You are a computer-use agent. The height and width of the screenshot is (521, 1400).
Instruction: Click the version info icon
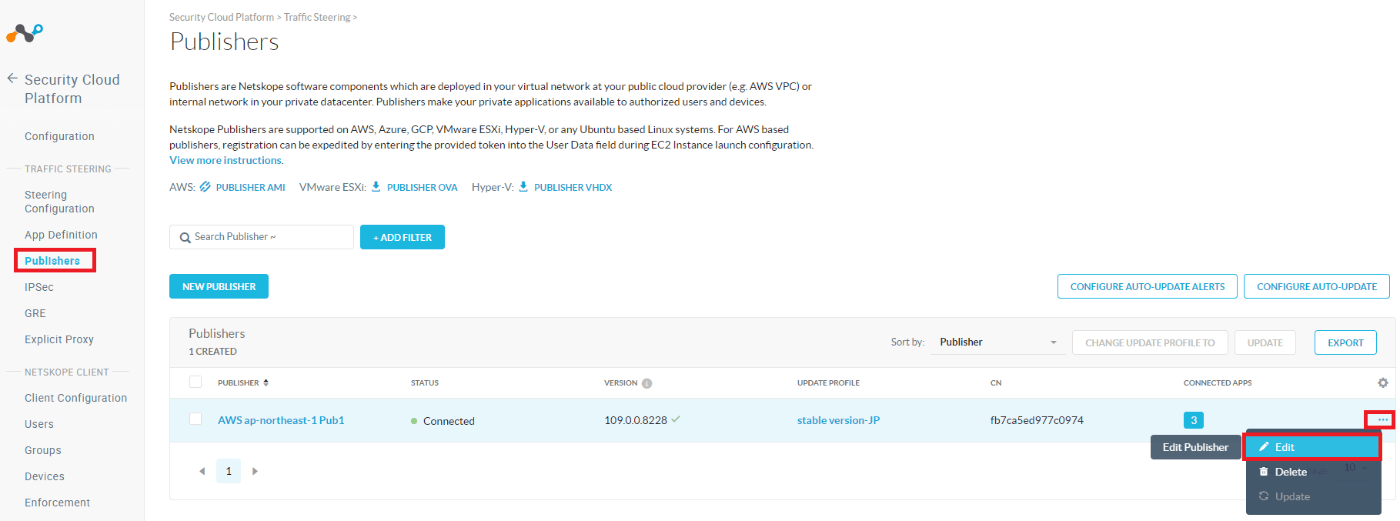coord(647,383)
